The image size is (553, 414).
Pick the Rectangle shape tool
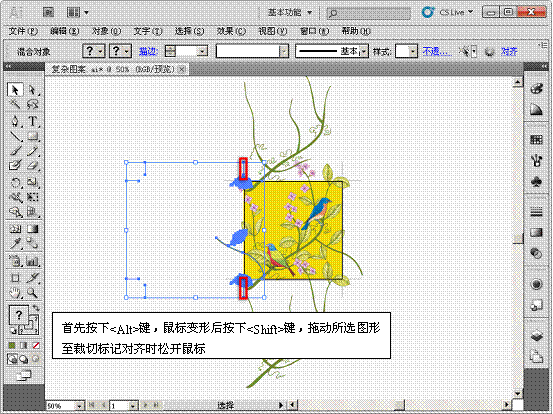pyautogui.click(x=32, y=136)
